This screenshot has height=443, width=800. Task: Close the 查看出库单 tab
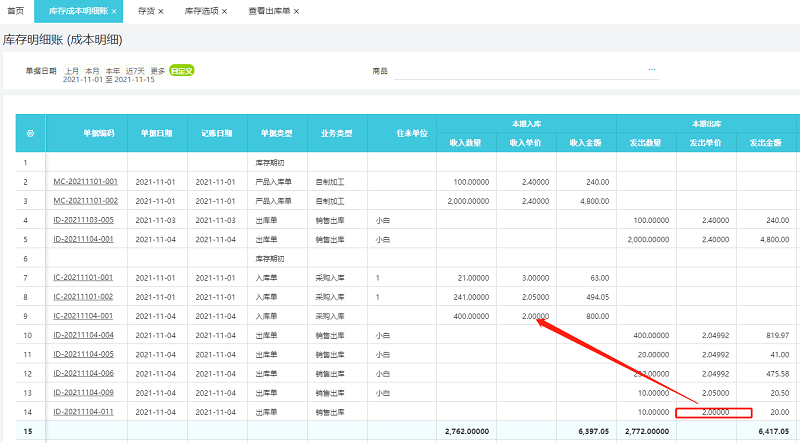[296, 11]
